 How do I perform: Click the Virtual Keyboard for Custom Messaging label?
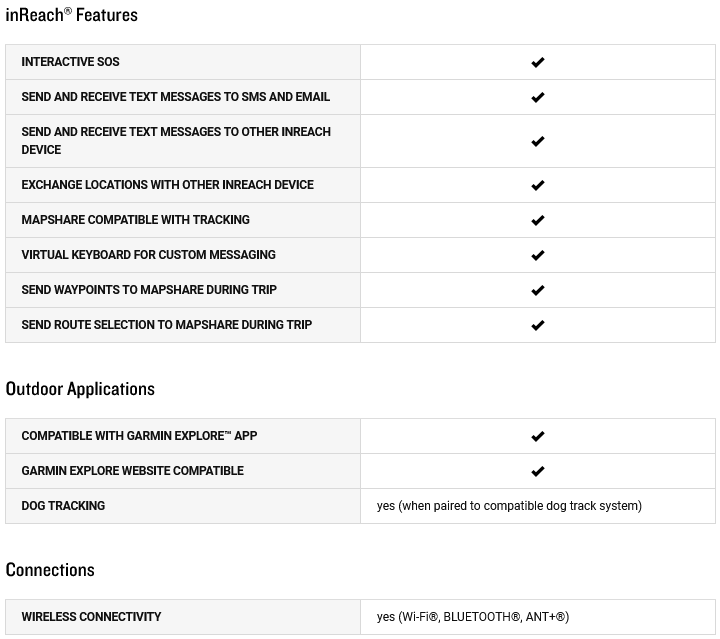pos(148,255)
